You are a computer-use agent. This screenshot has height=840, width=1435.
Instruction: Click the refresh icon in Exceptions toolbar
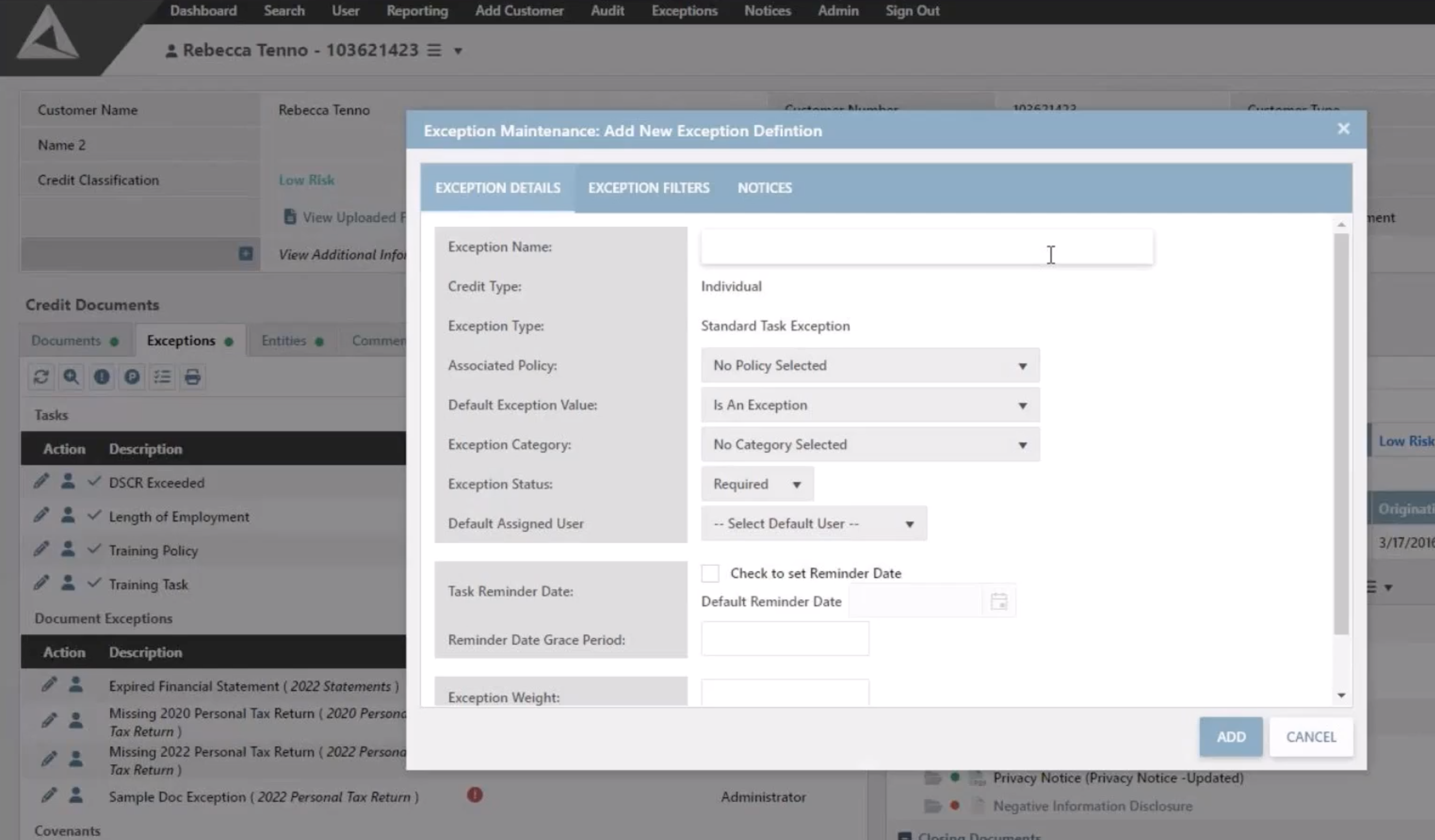(x=41, y=377)
